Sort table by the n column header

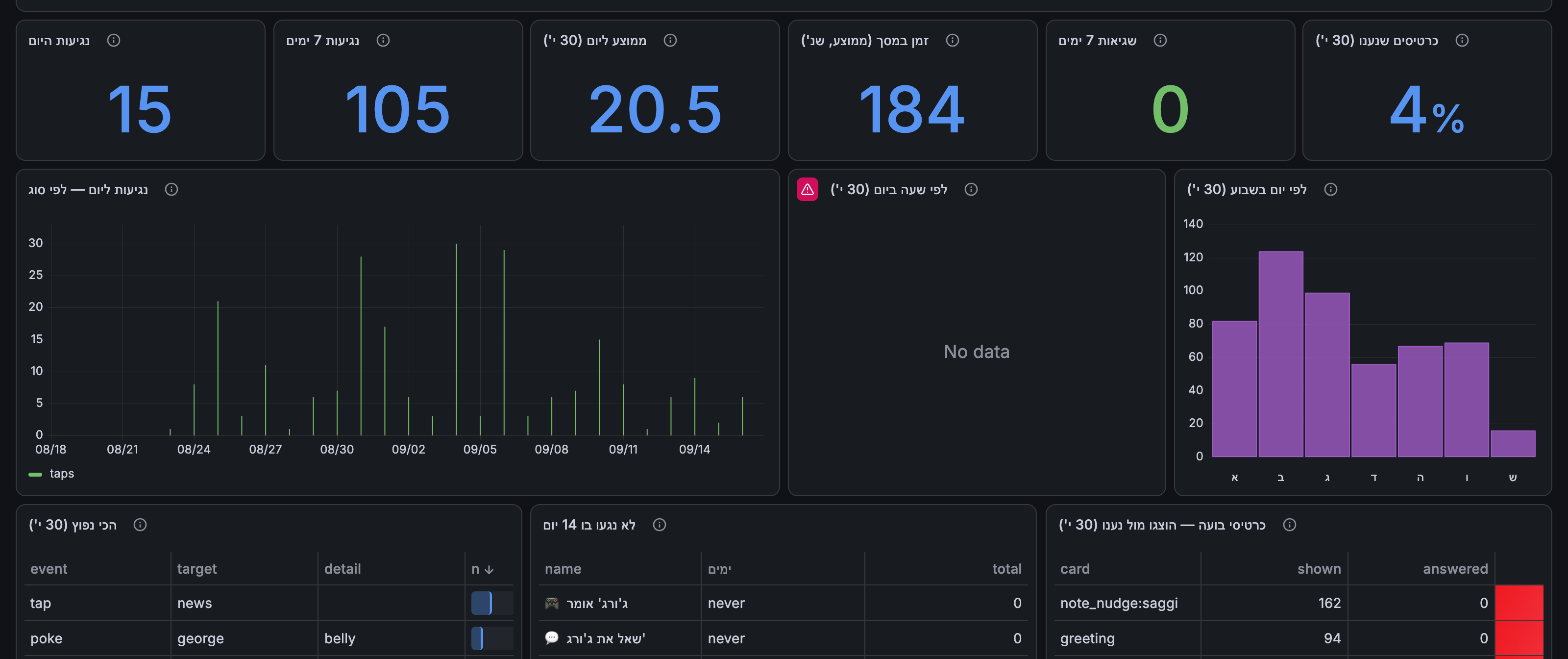pos(482,569)
